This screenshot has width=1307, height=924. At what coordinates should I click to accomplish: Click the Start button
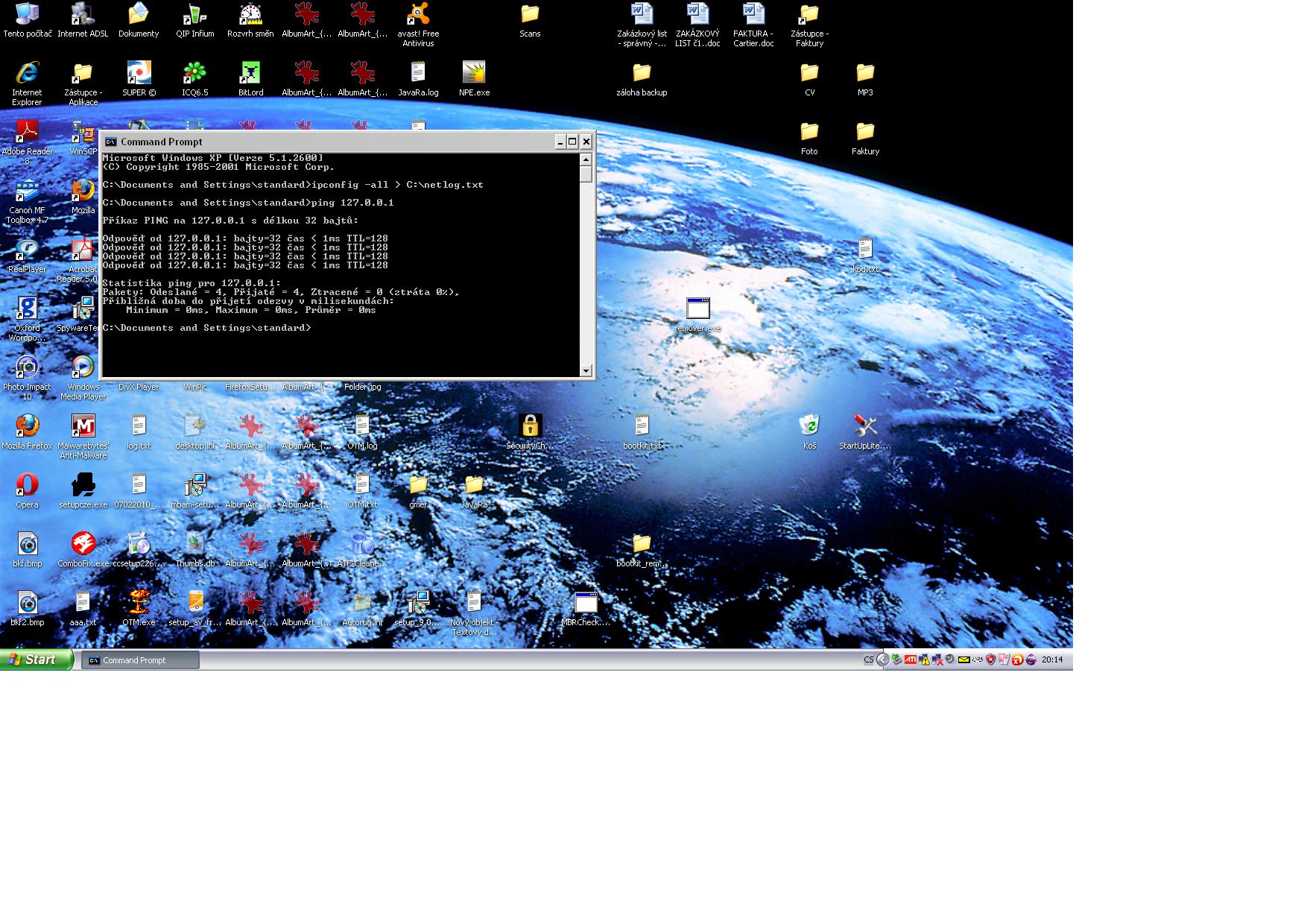point(36,659)
